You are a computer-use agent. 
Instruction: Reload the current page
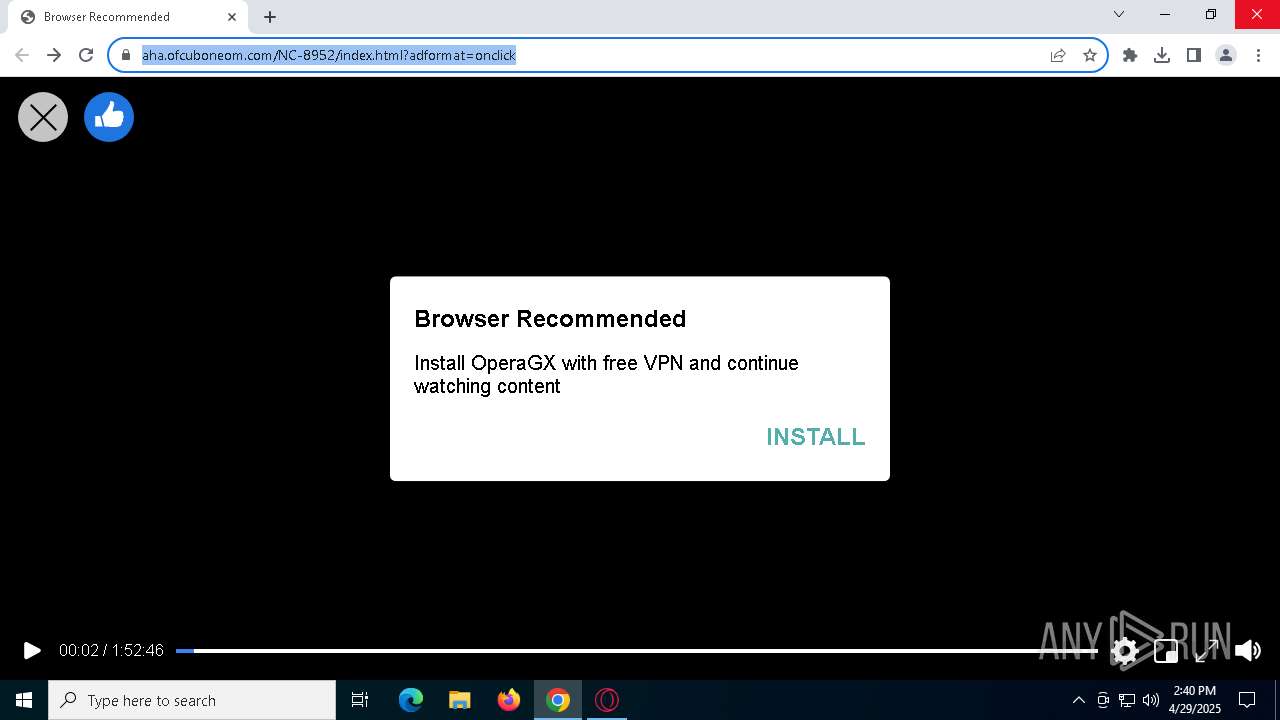pos(86,55)
